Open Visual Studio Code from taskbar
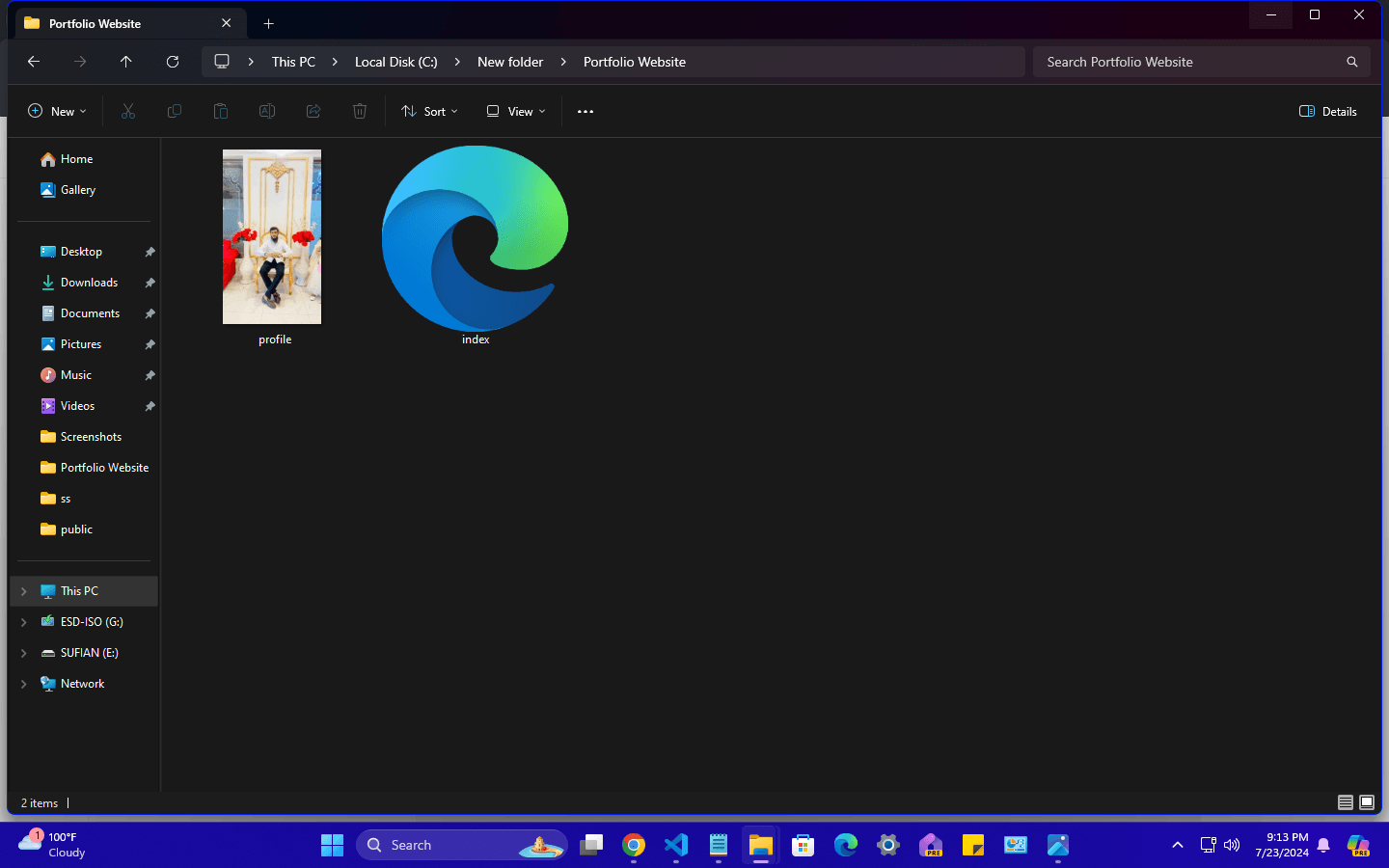1389x868 pixels. click(x=676, y=845)
